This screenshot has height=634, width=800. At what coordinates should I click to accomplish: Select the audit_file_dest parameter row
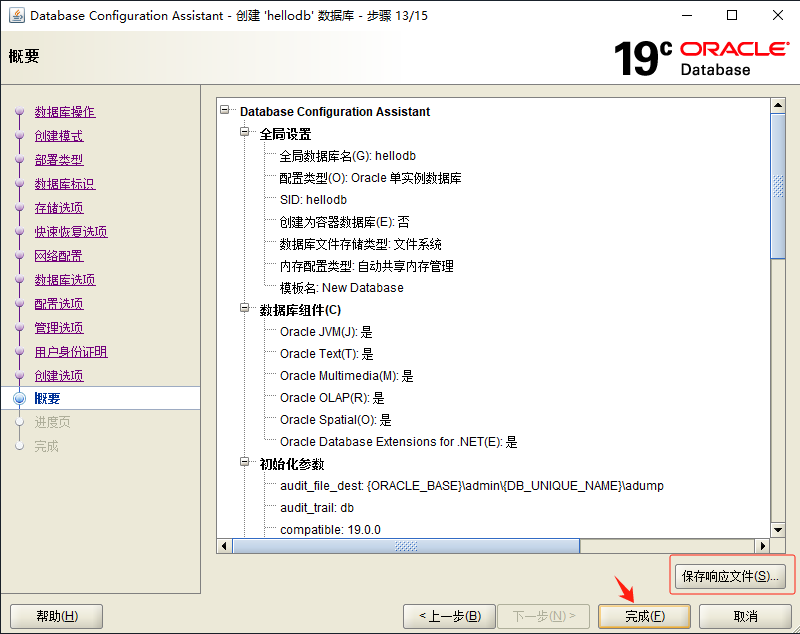pos(471,486)
